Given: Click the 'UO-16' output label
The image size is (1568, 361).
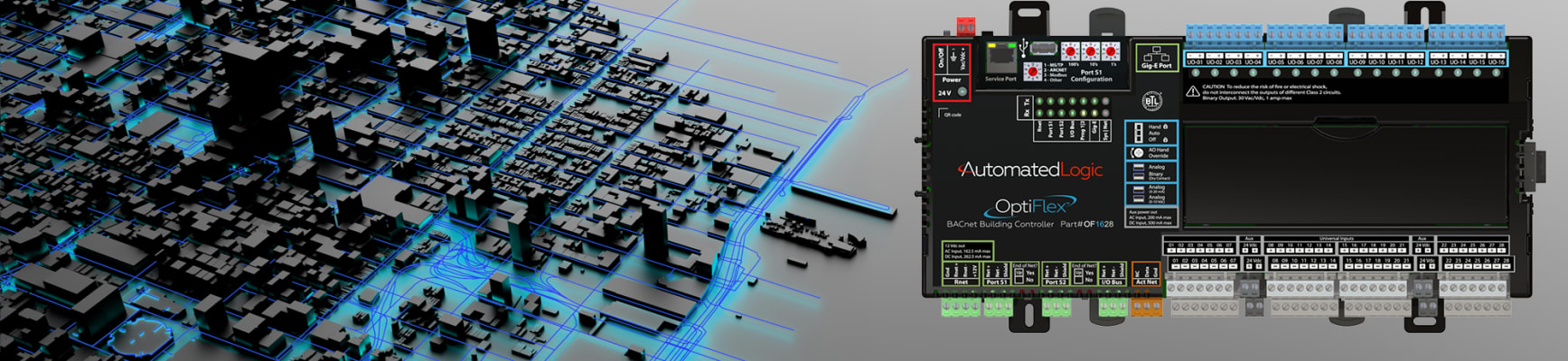Looking at the screenshot, I should point(1497,62).
